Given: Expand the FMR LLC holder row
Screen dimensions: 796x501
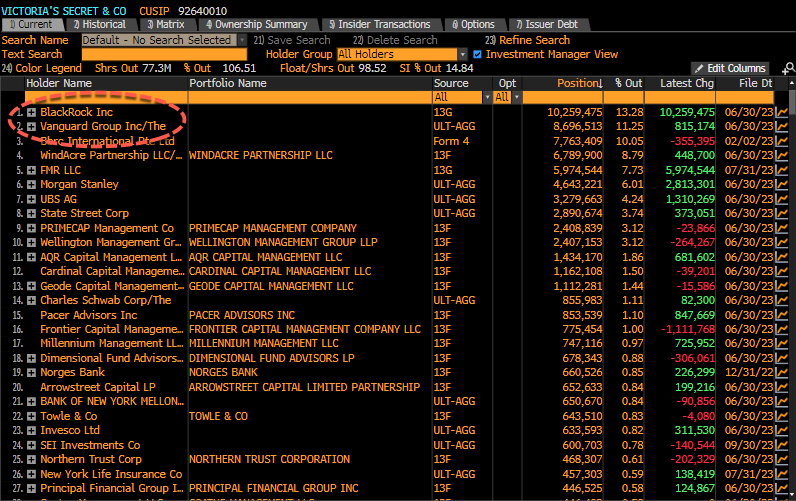Looking at the screenshot, I should pyautogui.click(x=31, y=170).
